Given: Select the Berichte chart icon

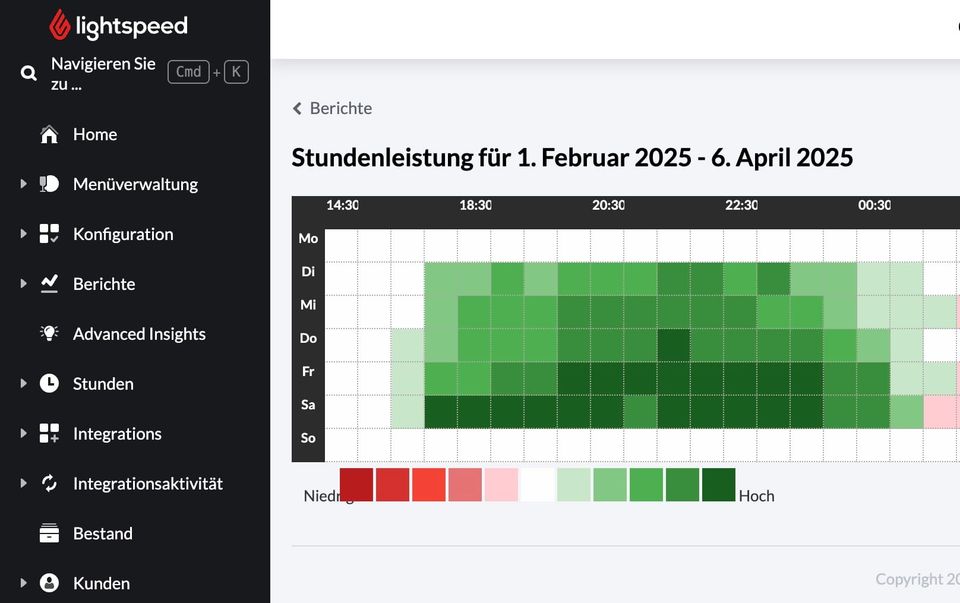Looking at the screenshot, I should [48, 284].
